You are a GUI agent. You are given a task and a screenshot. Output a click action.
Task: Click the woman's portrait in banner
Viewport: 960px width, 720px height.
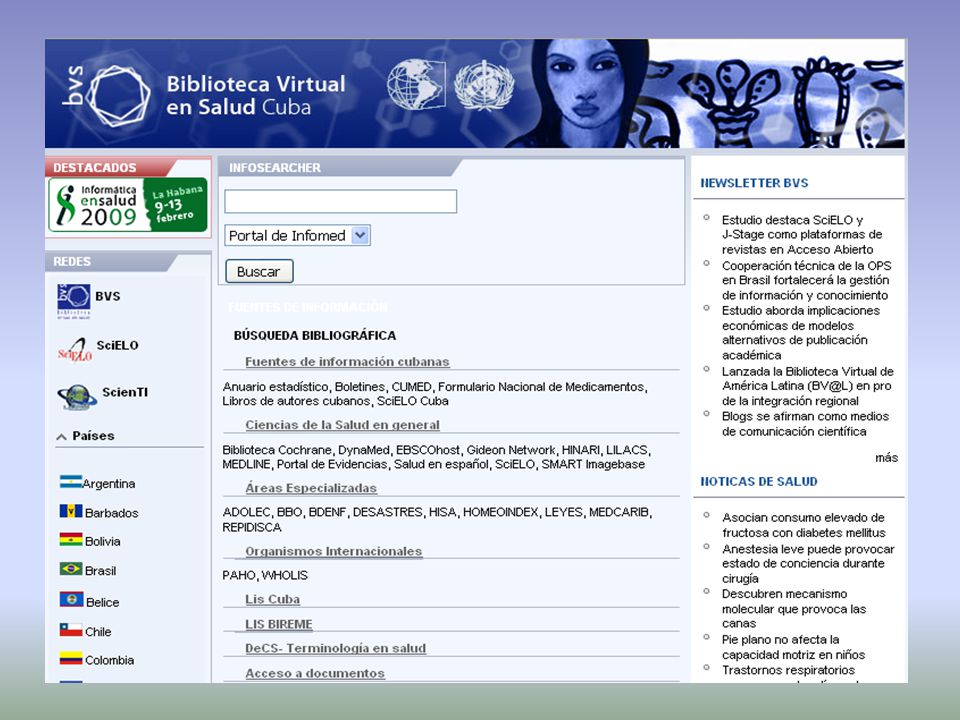pos(585,93)
